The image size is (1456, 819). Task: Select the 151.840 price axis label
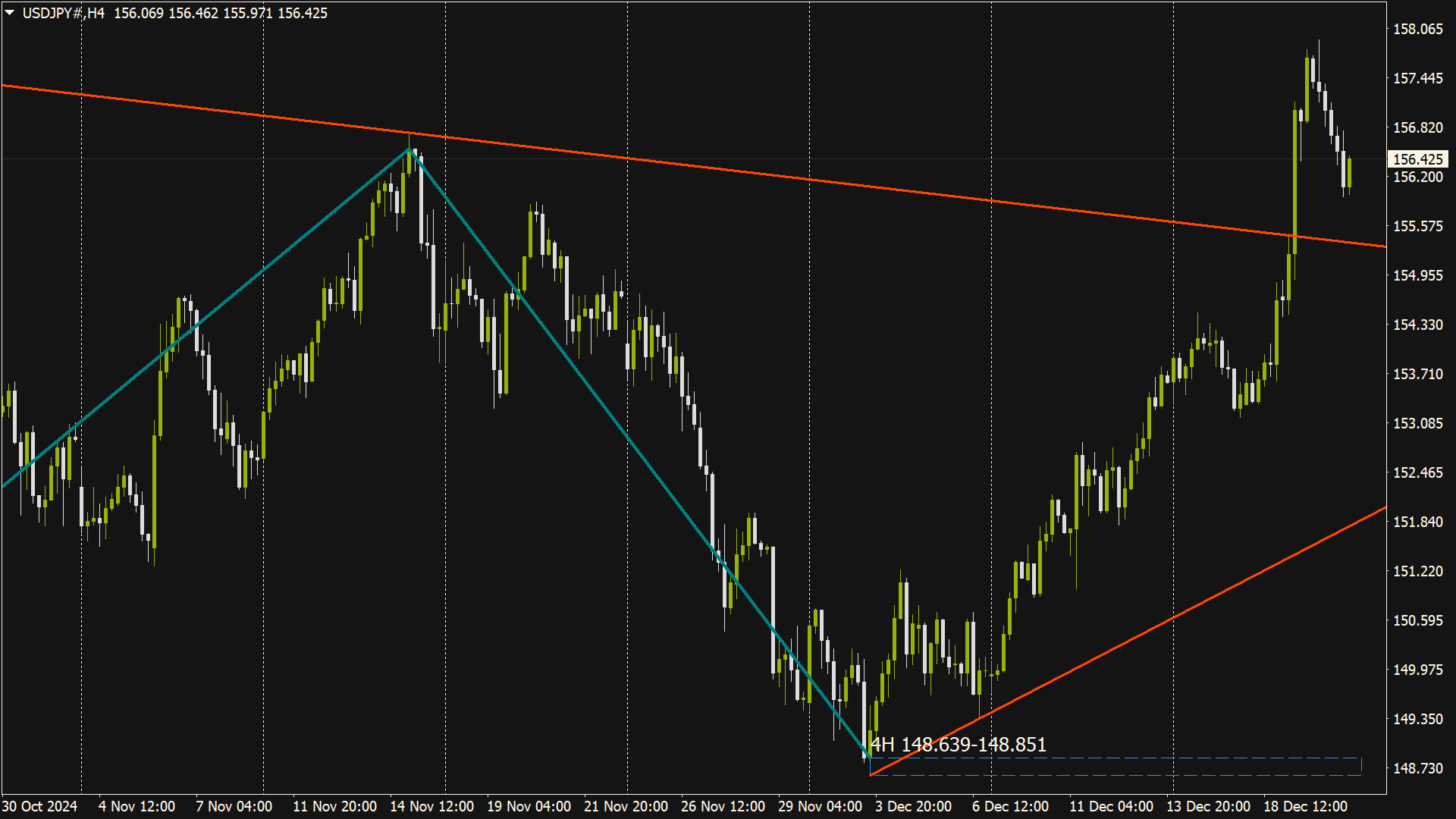[x=1417, y=522]
